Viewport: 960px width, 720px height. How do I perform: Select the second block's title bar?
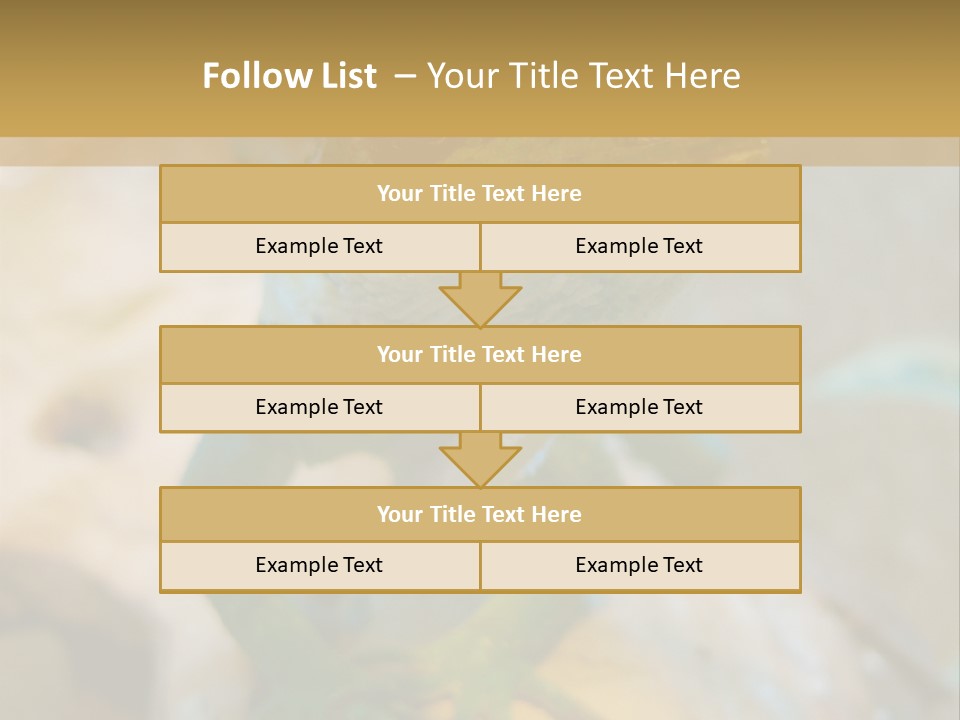coord(480,355)
